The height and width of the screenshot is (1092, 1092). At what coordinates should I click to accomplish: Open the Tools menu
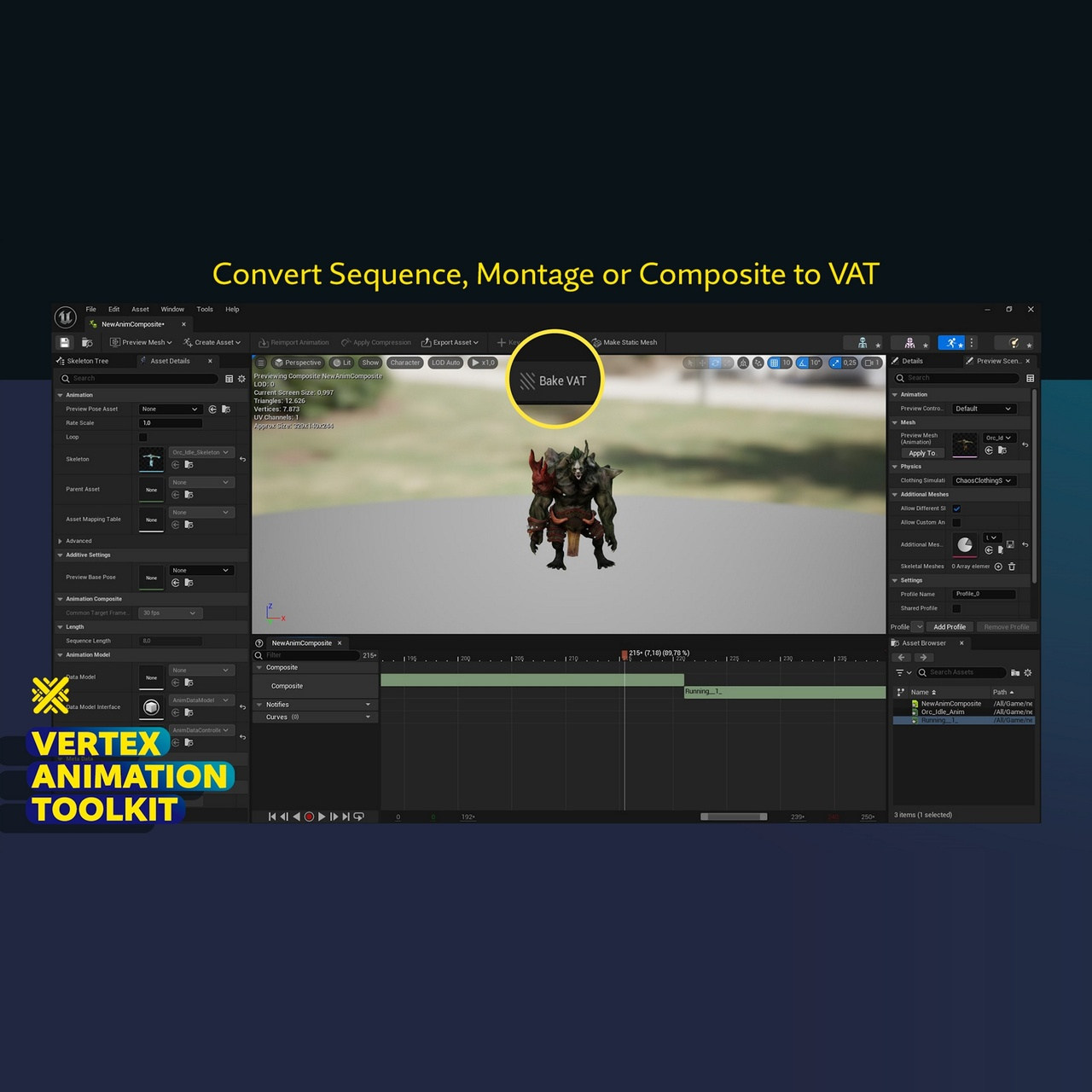click(x=205, y=310)
